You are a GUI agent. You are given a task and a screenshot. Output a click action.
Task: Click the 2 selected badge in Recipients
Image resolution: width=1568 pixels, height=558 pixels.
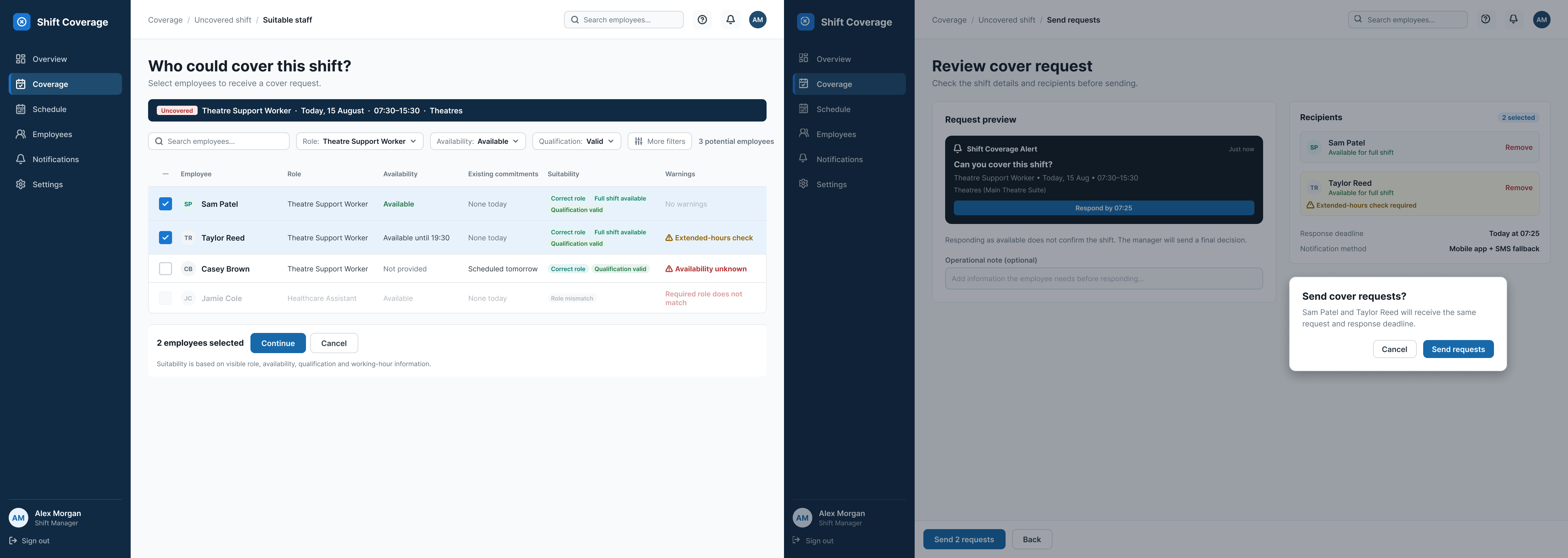(1518, 118)
